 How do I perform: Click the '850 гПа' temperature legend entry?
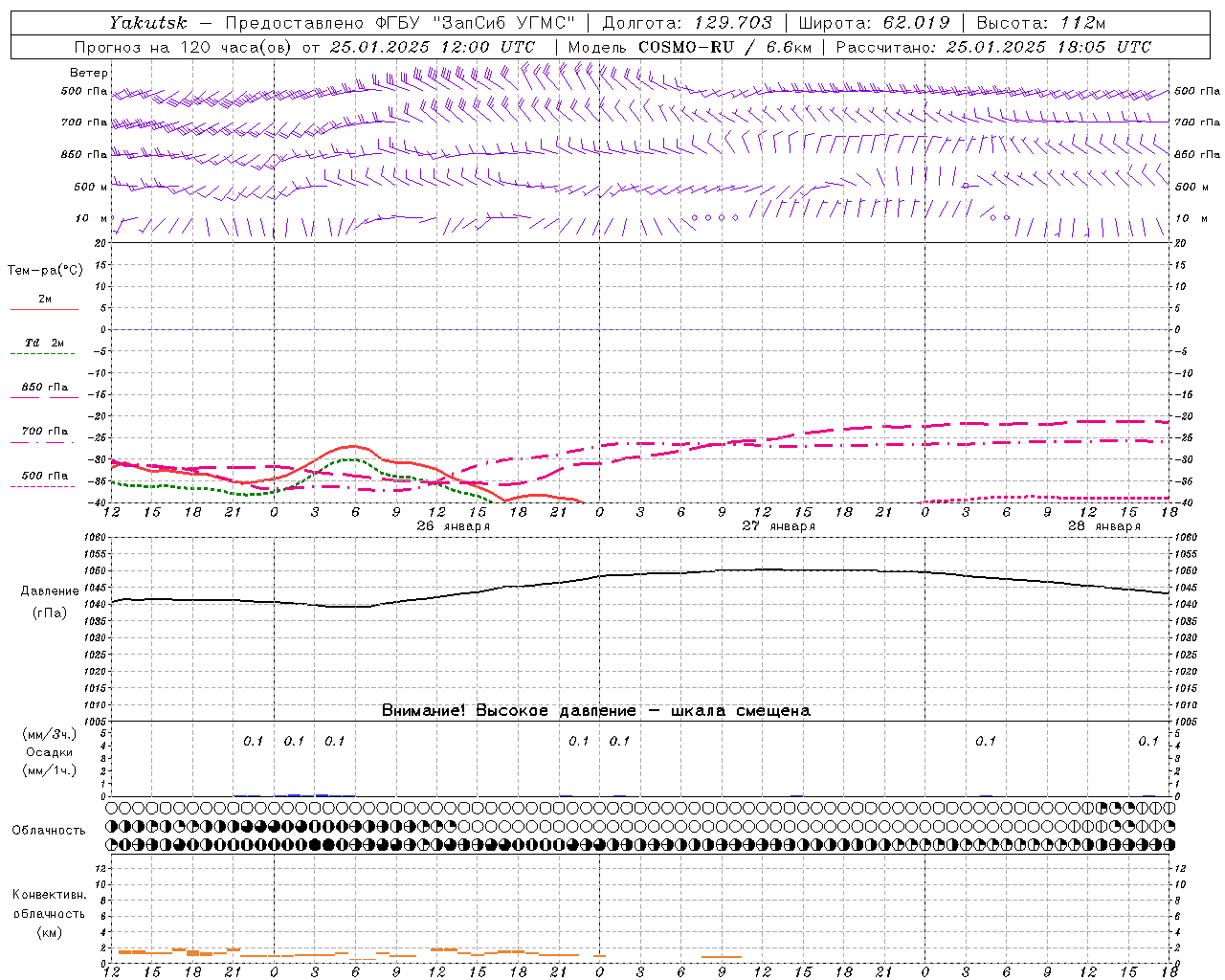click(x=44, y=388)
